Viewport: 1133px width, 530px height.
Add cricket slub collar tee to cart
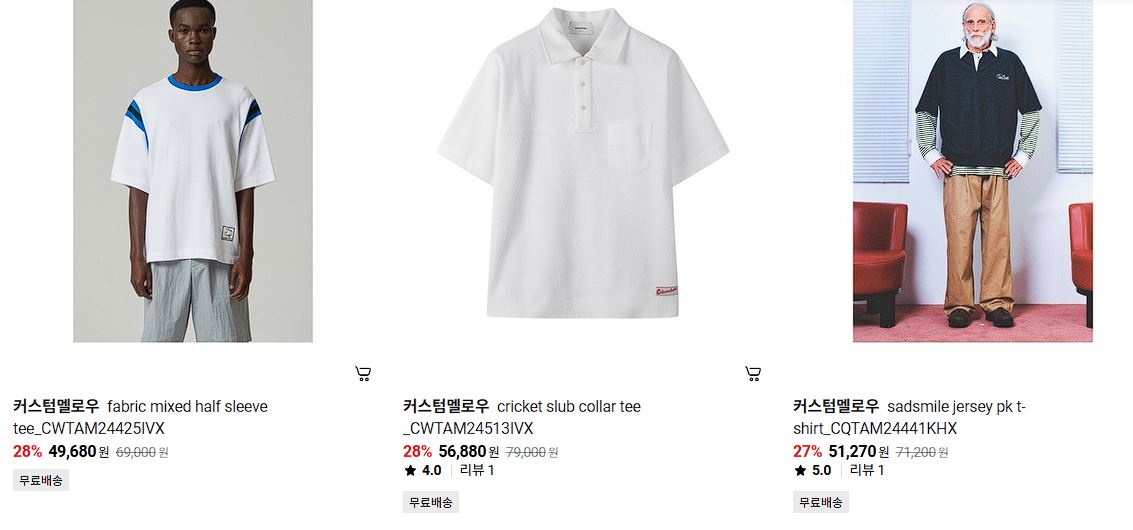tap(753, 374)
